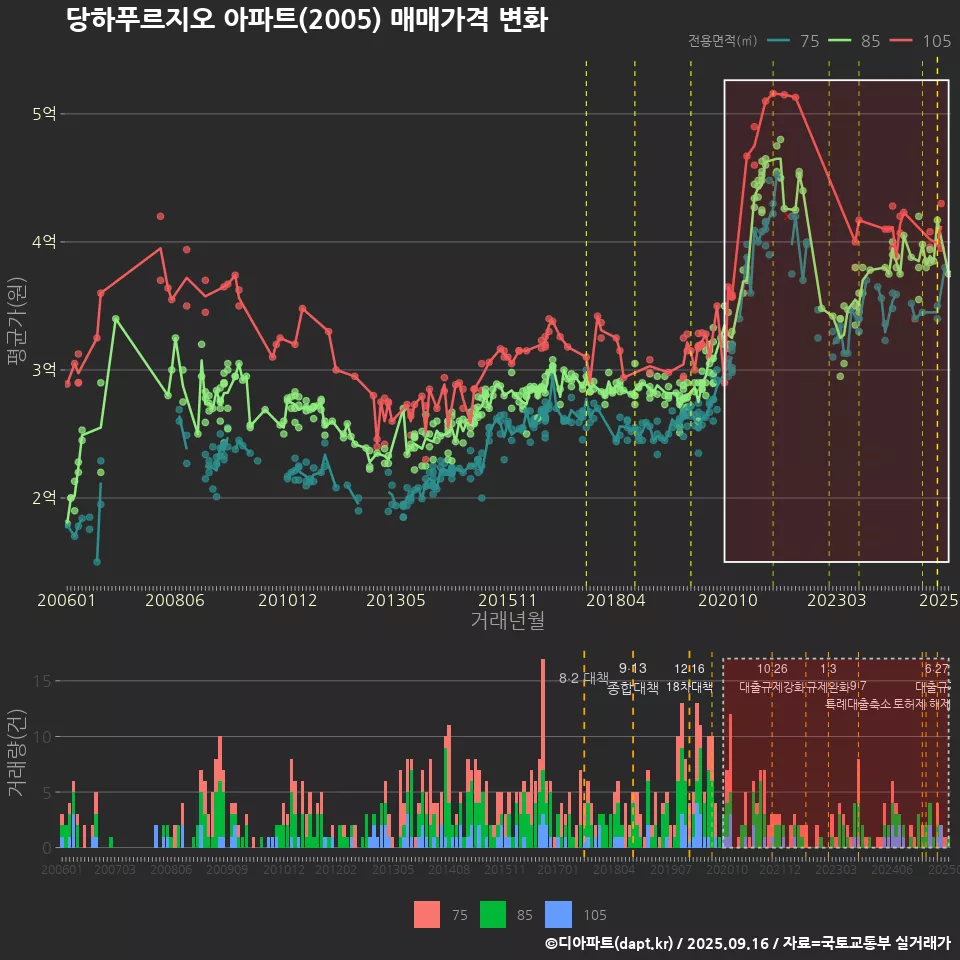Click the 자료=국토교통부 실거래가 data source text
This screenshot has width=960, height=960.
866,943
